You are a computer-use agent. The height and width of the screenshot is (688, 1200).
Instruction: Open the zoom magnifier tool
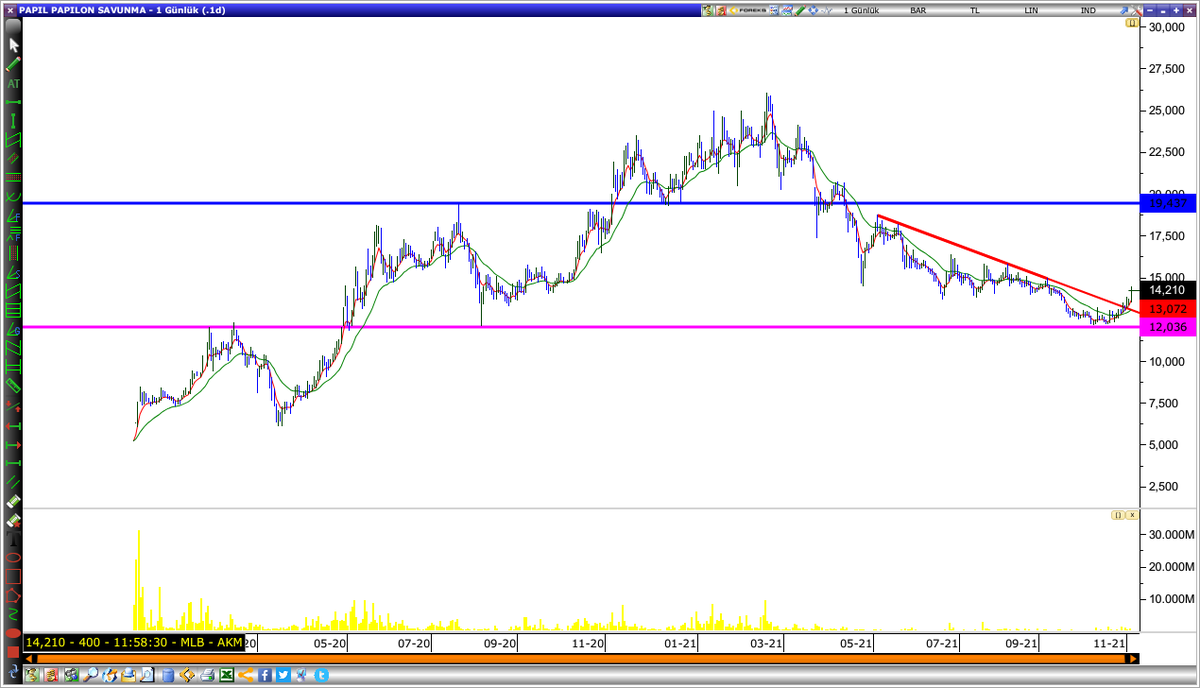[90, 675]
